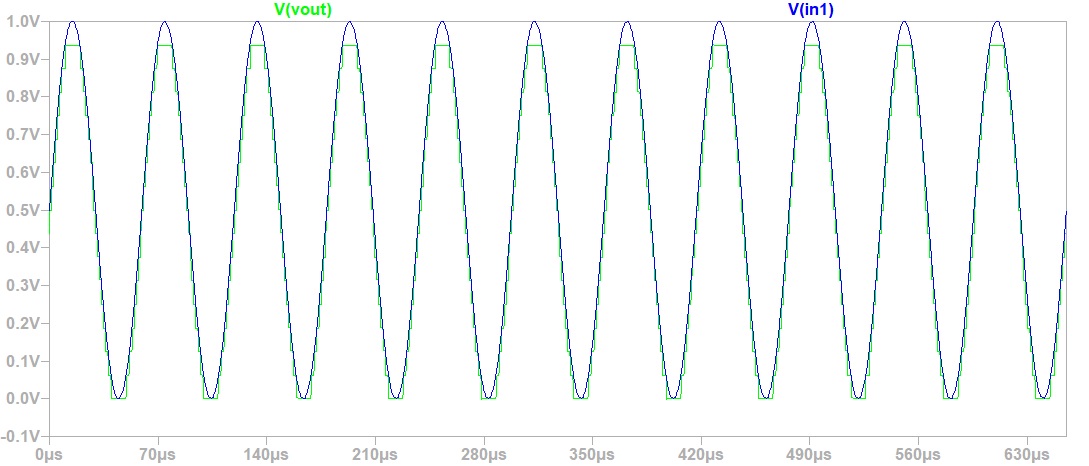
Task: Select the 0.3V vertical axis label
Action: pos(21,286)
